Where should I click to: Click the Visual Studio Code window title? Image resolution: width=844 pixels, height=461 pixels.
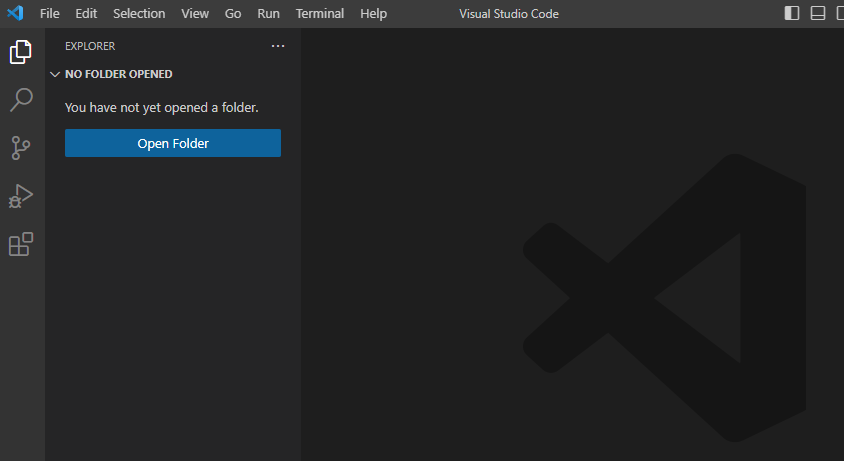click(509, 13)
